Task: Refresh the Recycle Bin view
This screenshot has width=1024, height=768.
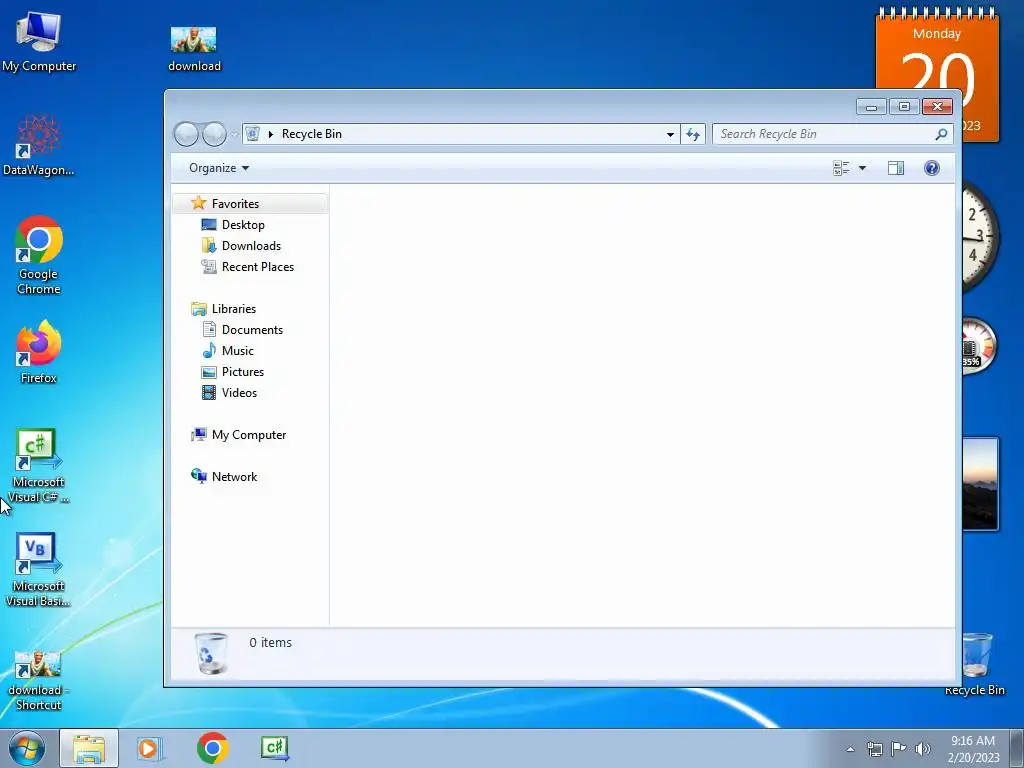Action: tap(693, 135)
